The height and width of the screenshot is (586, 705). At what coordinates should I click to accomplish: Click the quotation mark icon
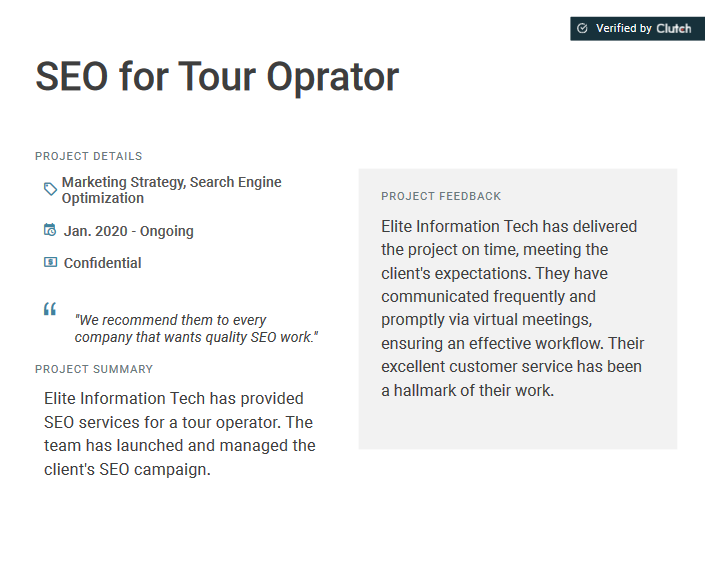[x=50, y=309]
